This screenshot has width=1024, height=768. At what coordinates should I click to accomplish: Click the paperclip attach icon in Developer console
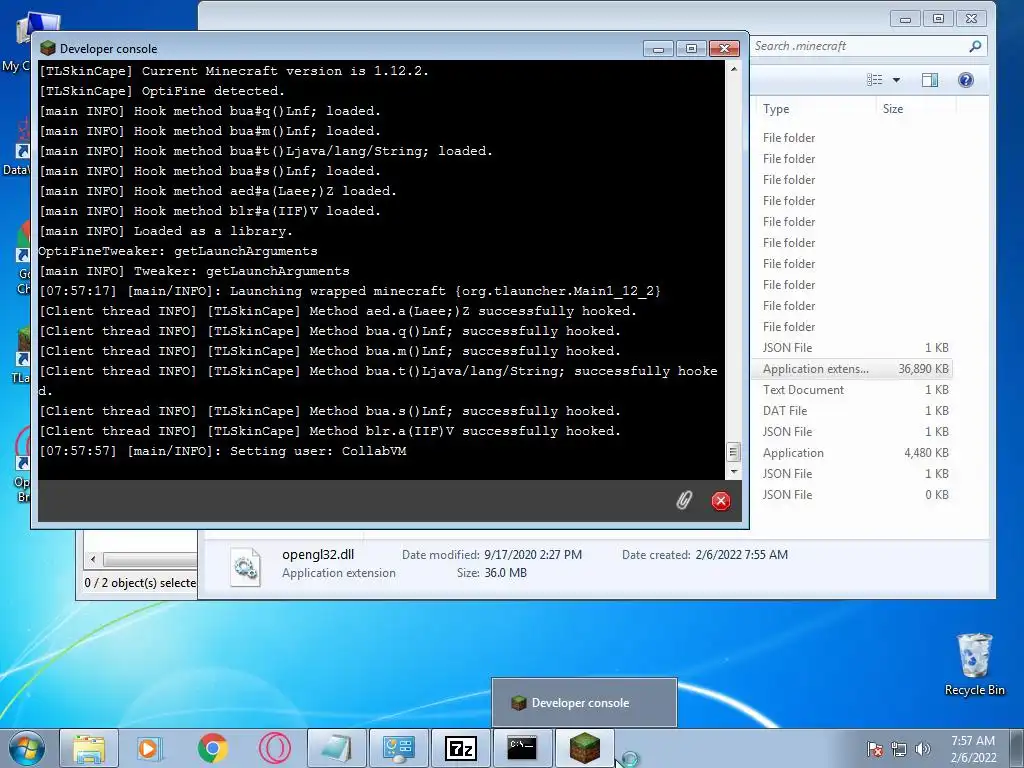[684, 501]
